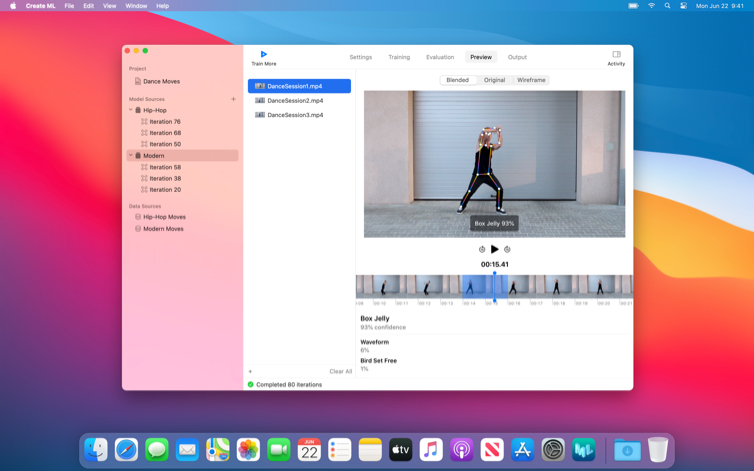Collapse the Hip-Hop model source

130,110
